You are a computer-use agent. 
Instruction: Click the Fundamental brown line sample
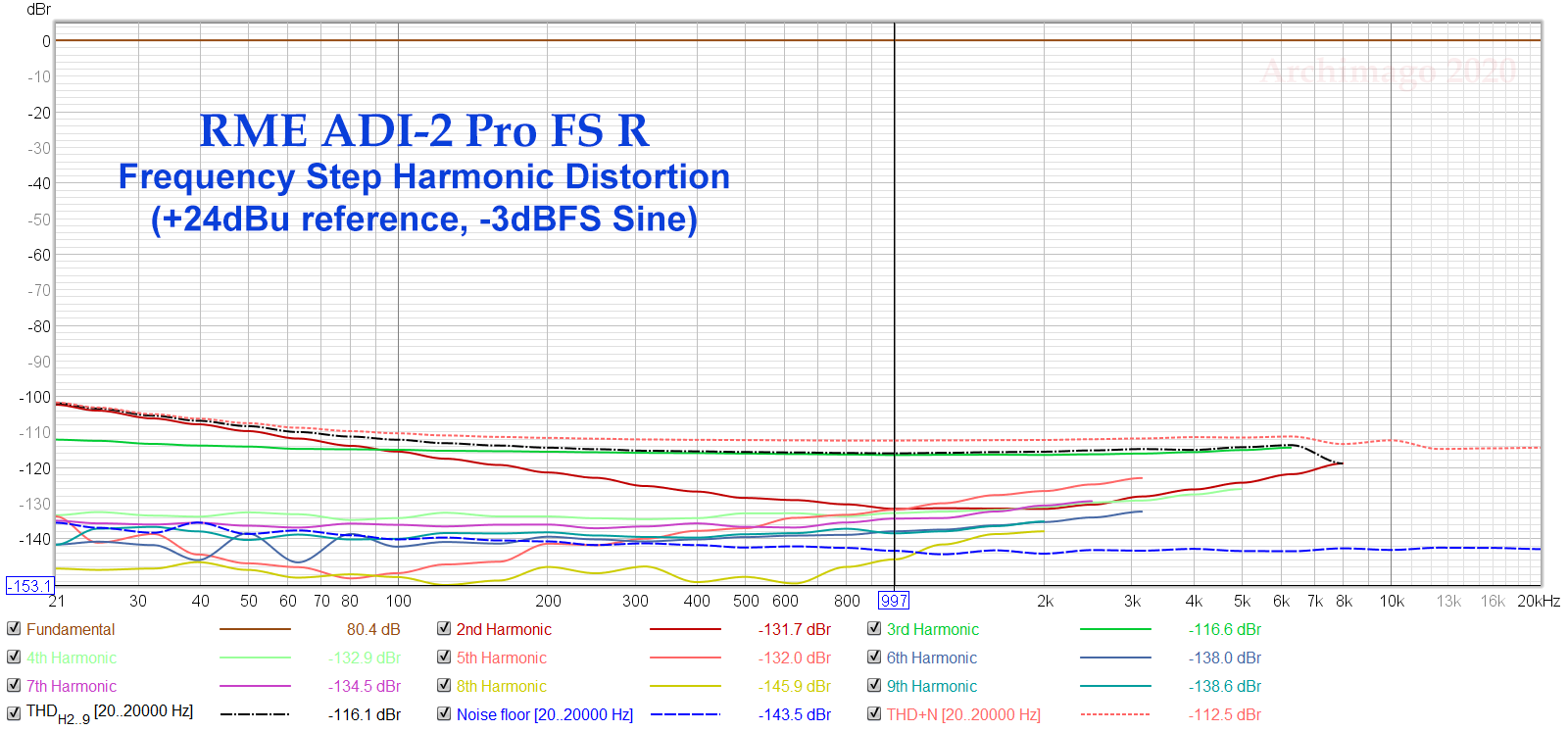(x=255, y=629)
